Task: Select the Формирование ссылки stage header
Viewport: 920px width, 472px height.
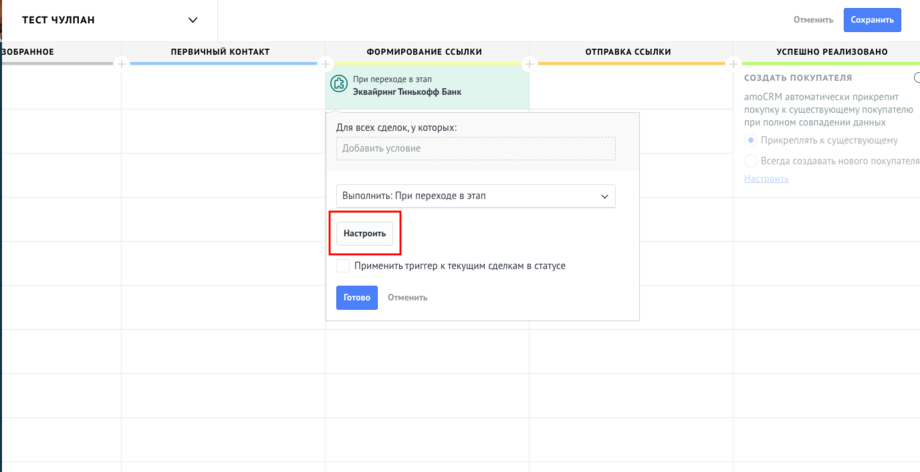Action: coord(424,52)
